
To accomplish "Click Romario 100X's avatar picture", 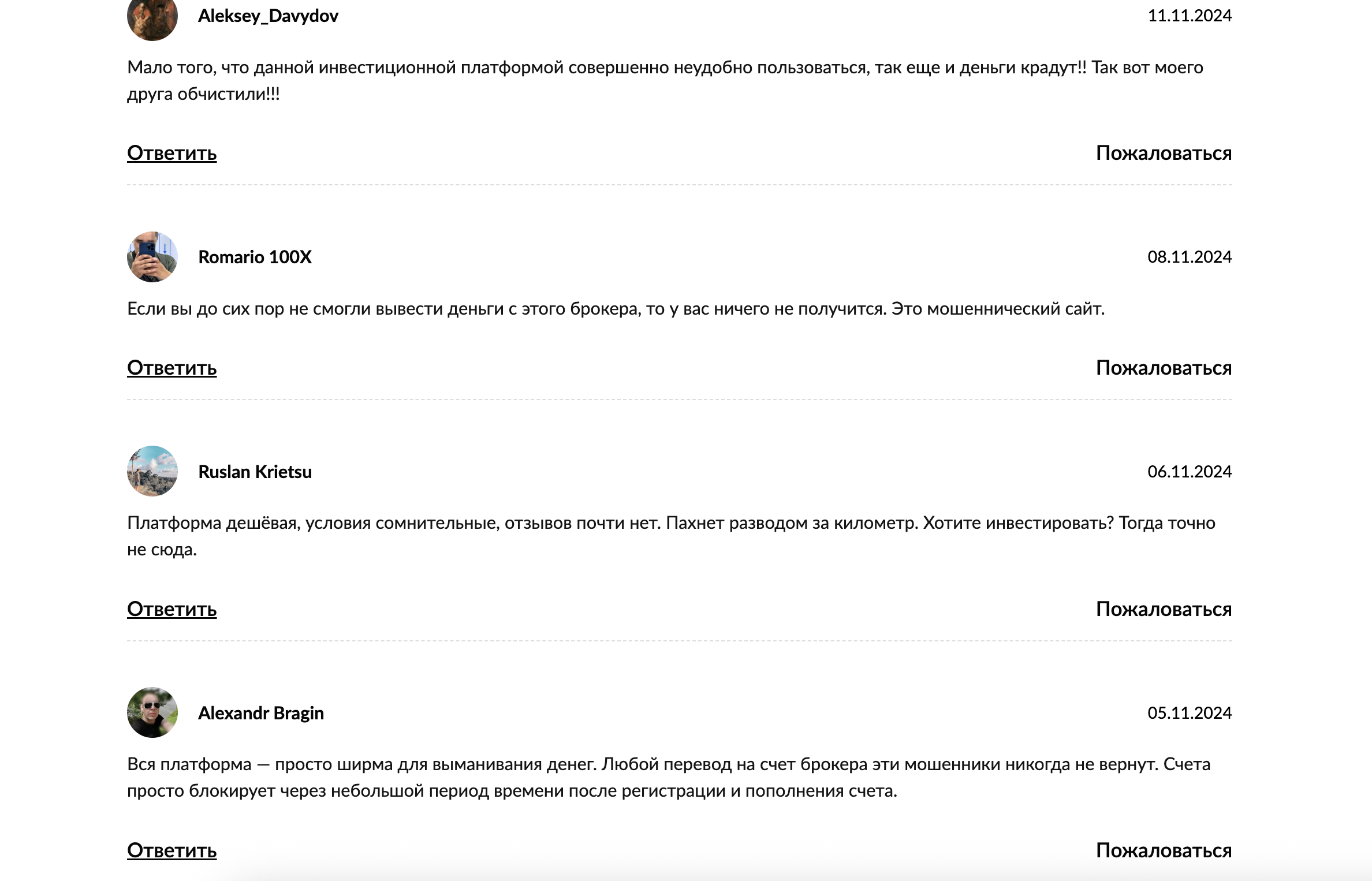I will tap(152, 257).
